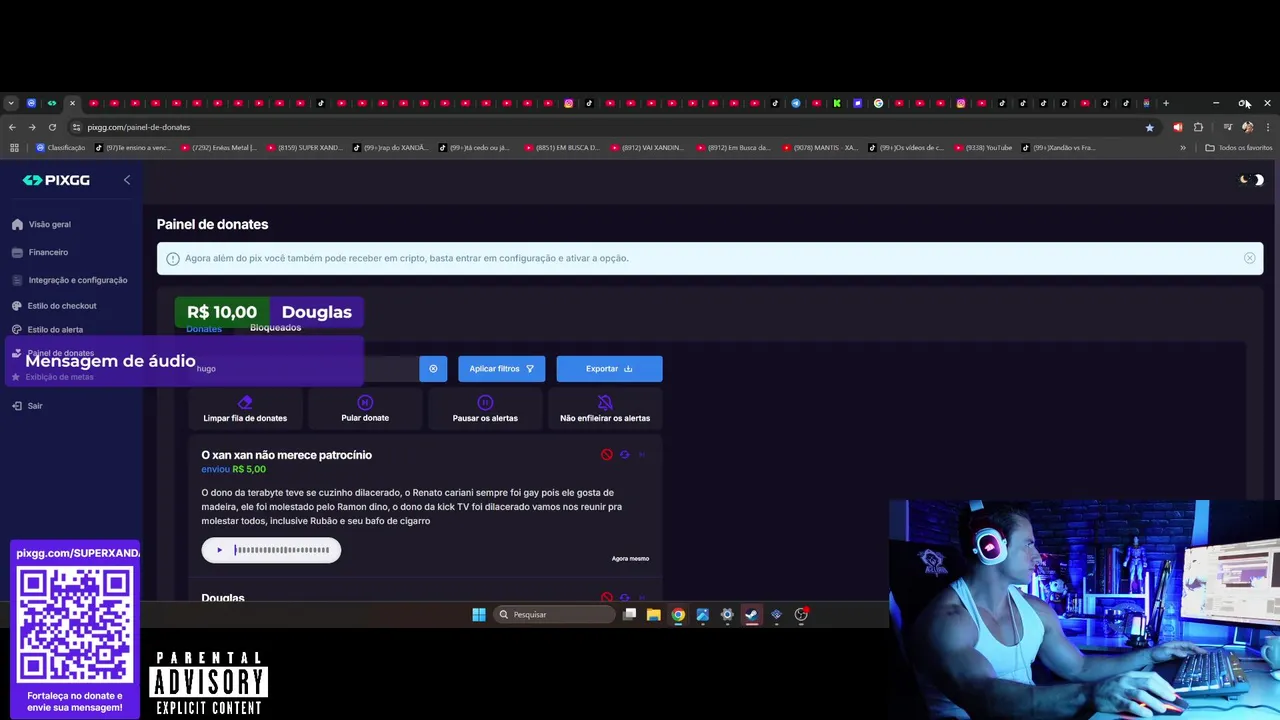This screenshot has height=720, width=1280.
Task: Open a new browser tab
Action: (1165, 103)
